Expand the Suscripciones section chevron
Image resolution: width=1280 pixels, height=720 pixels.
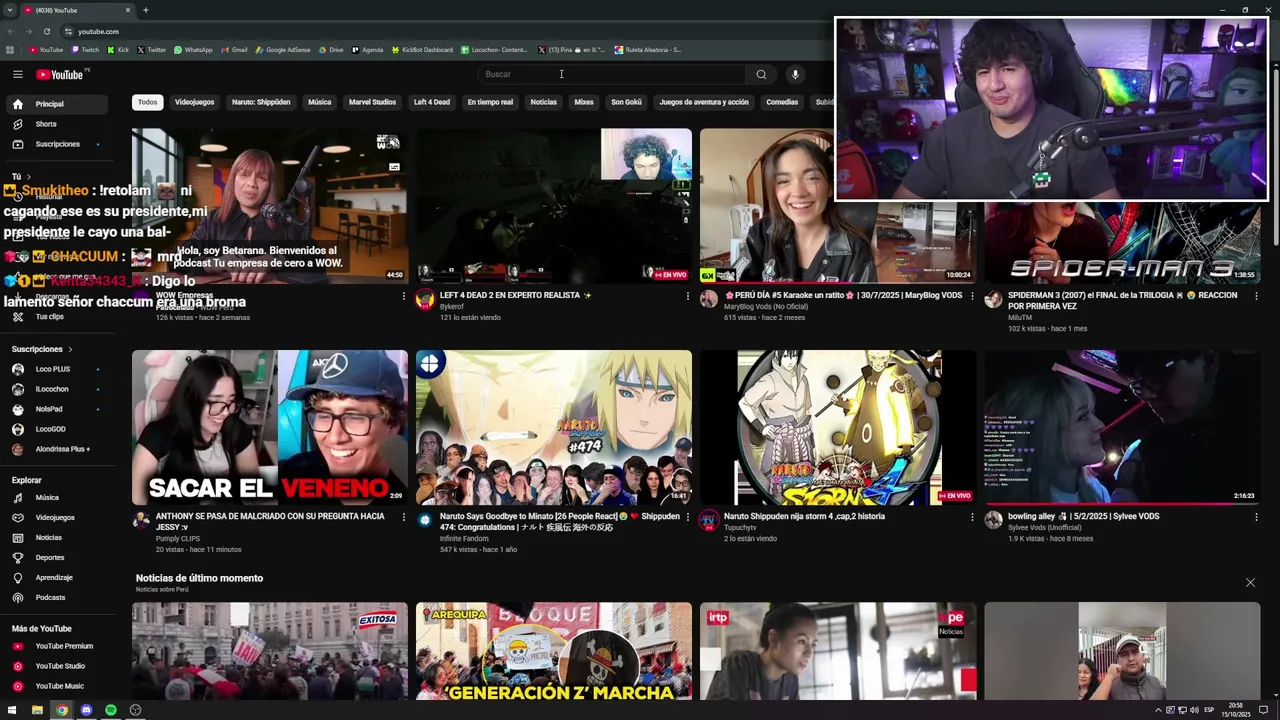pyautogui.click(x=70, y=349)
